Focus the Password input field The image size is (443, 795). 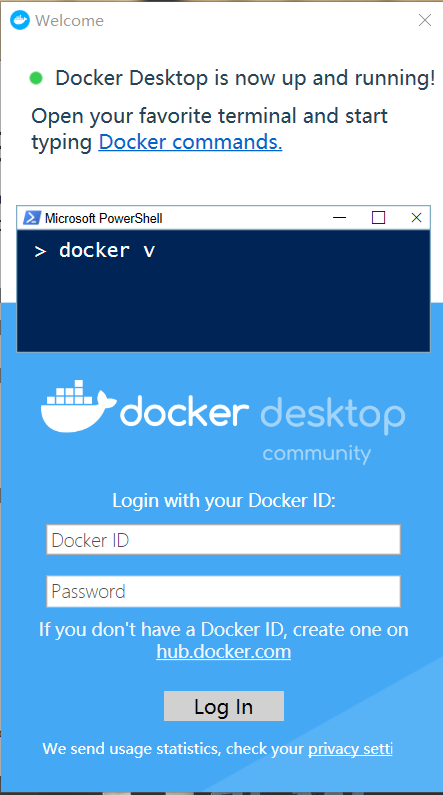(x=223, y=591)
